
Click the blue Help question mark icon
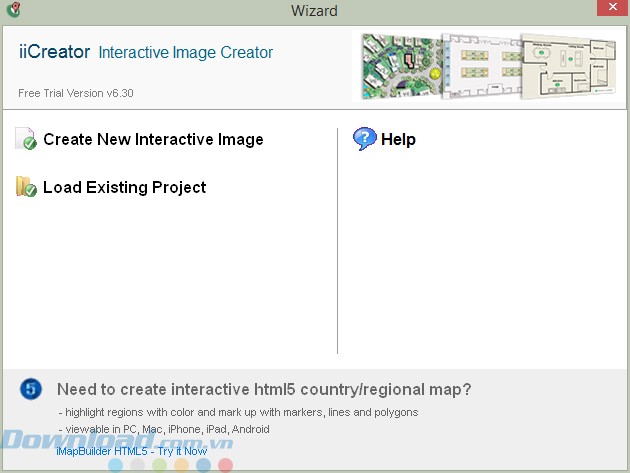(x=365, y=139)
